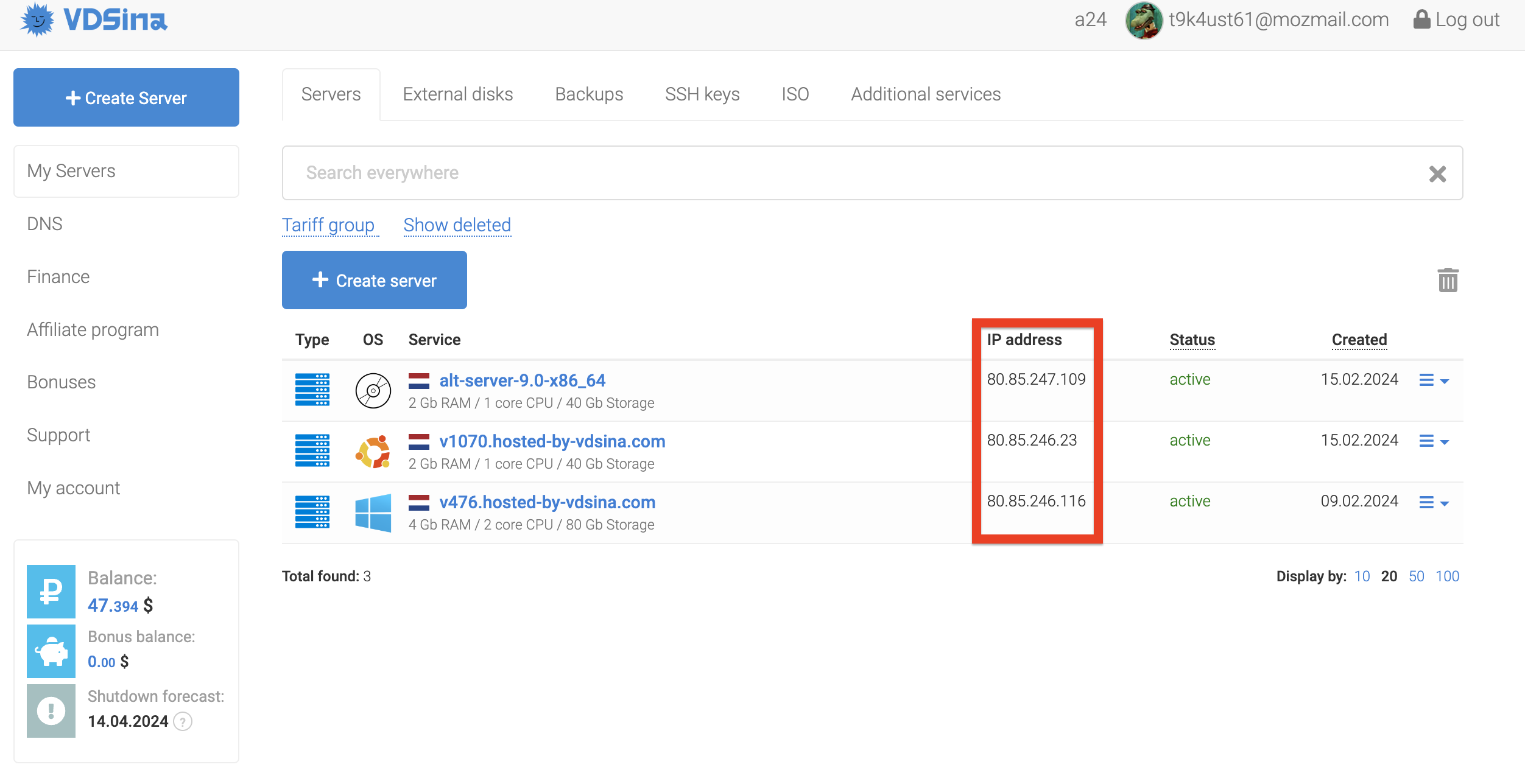Viewport: 1525px width, 784px height.
Task: Click created date 09.02.2024
Action: (x=1359, y=501)
